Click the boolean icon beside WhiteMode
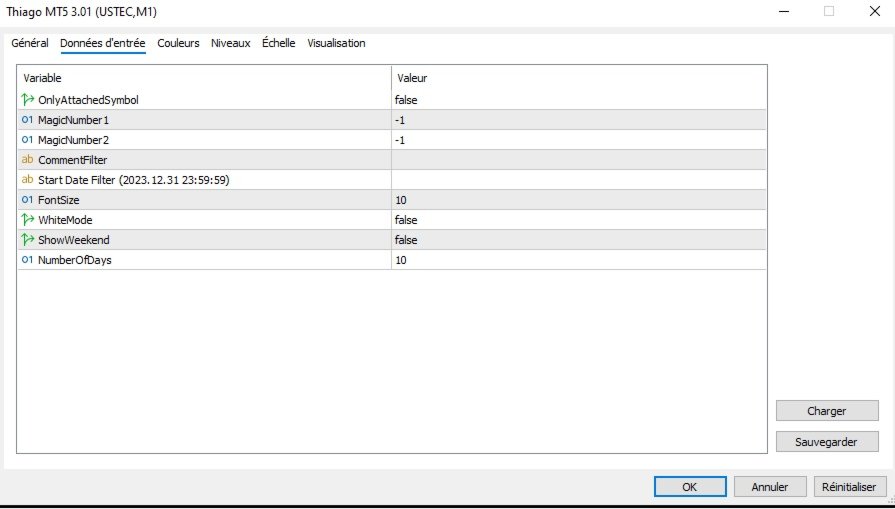Image resolution: width=895 pixels, height=509 pixels. (x=27, y=220)
